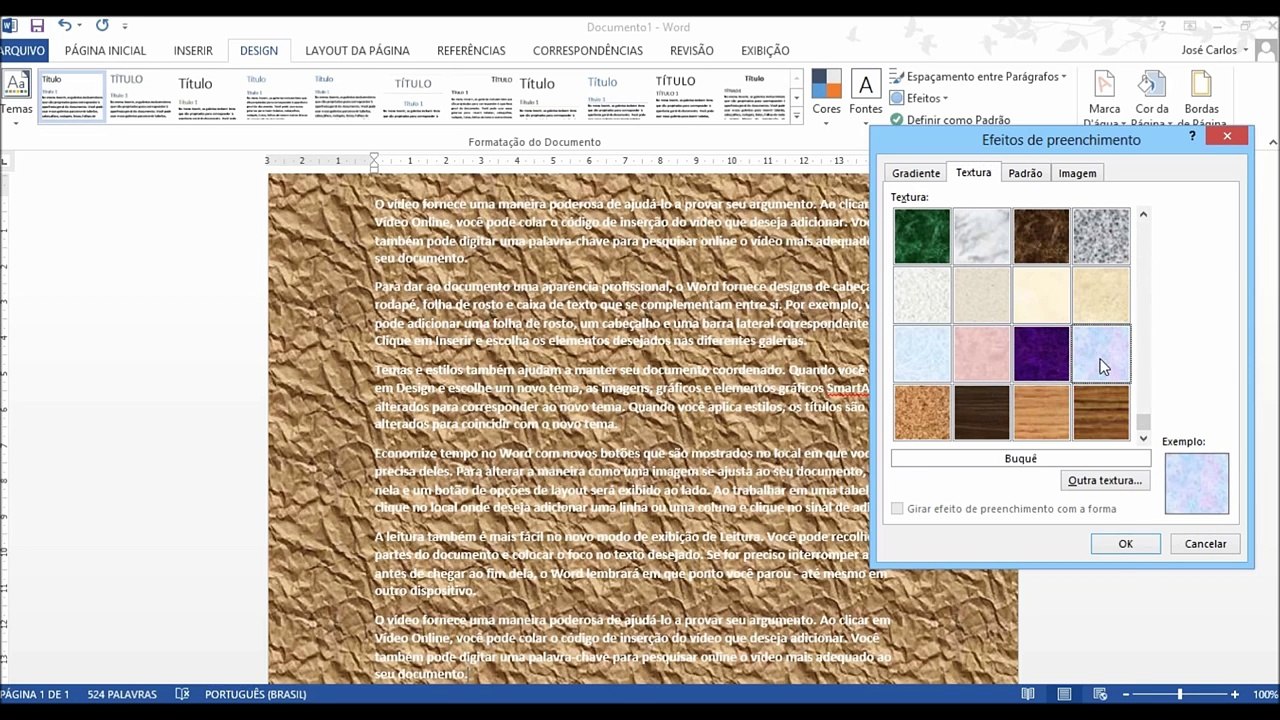The height and width of the screenshot is (720, 1280).
Task: Click the Outra textura button
Action: click(x=1105, y=481)
